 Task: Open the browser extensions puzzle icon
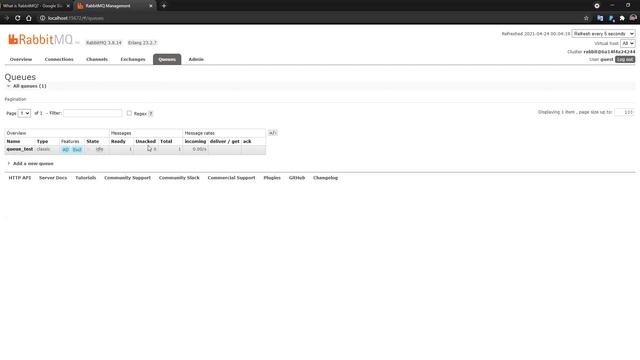(622, 18)
